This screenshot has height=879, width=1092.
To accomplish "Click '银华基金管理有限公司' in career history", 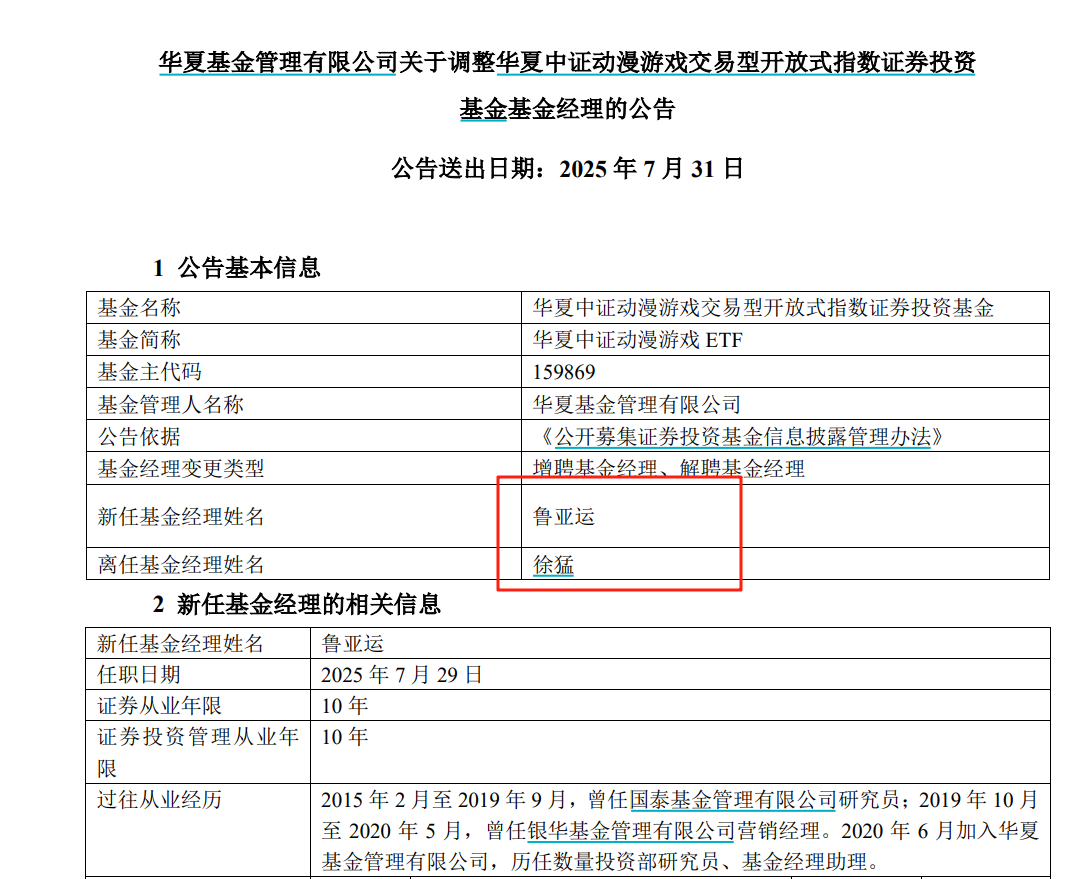I will [631, 830].
